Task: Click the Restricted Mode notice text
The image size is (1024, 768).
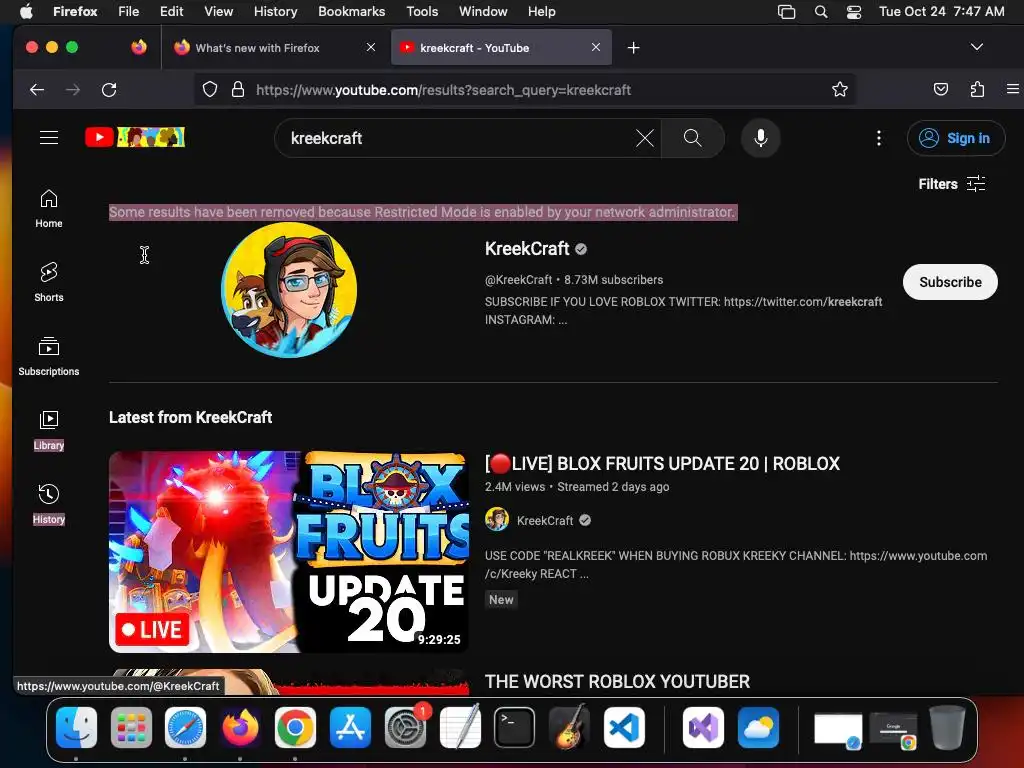Action: click(x=423, y=212)
